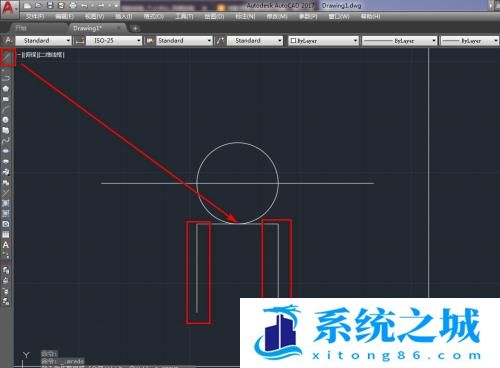500x368 pixels.
Task: Select the Arc tool in draw toolbar
Action: point(6,109)
